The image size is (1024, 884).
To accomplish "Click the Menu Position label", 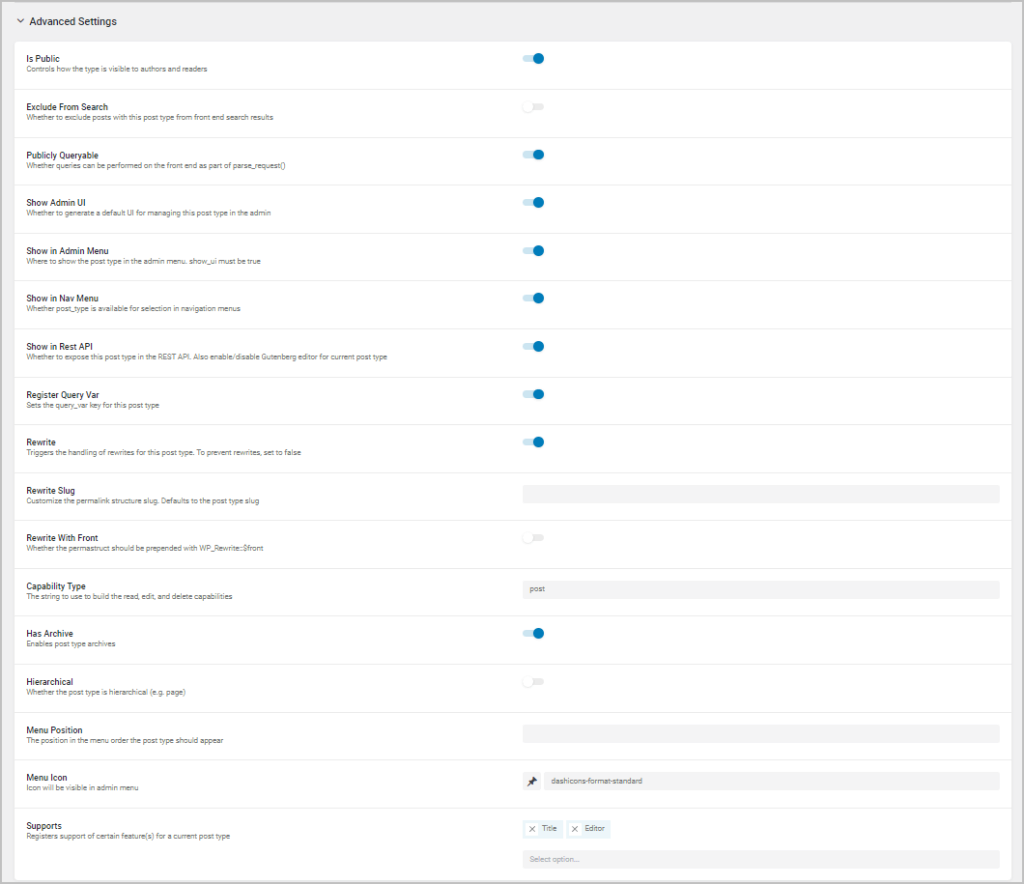I will point(54,730).
